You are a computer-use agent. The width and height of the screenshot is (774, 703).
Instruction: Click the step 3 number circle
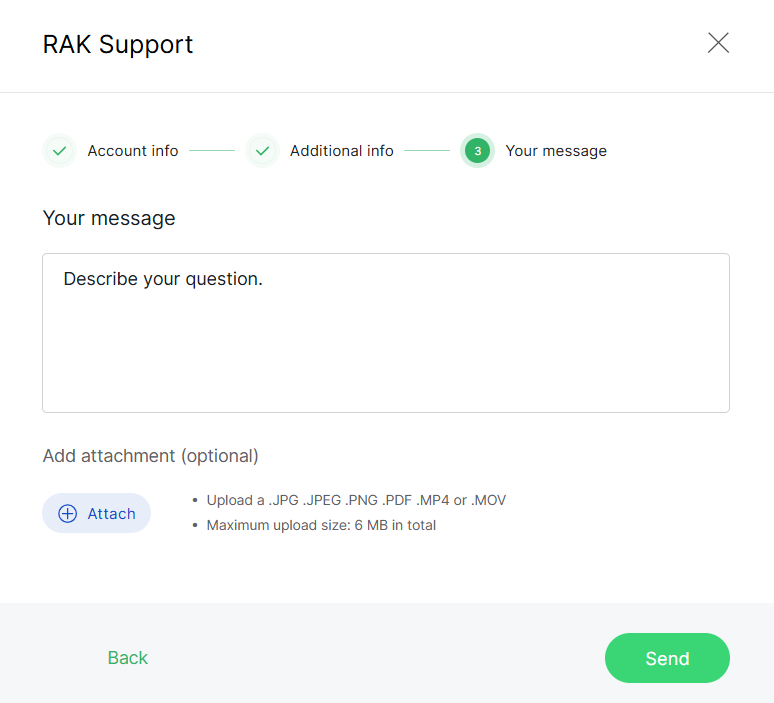(477, 151)
